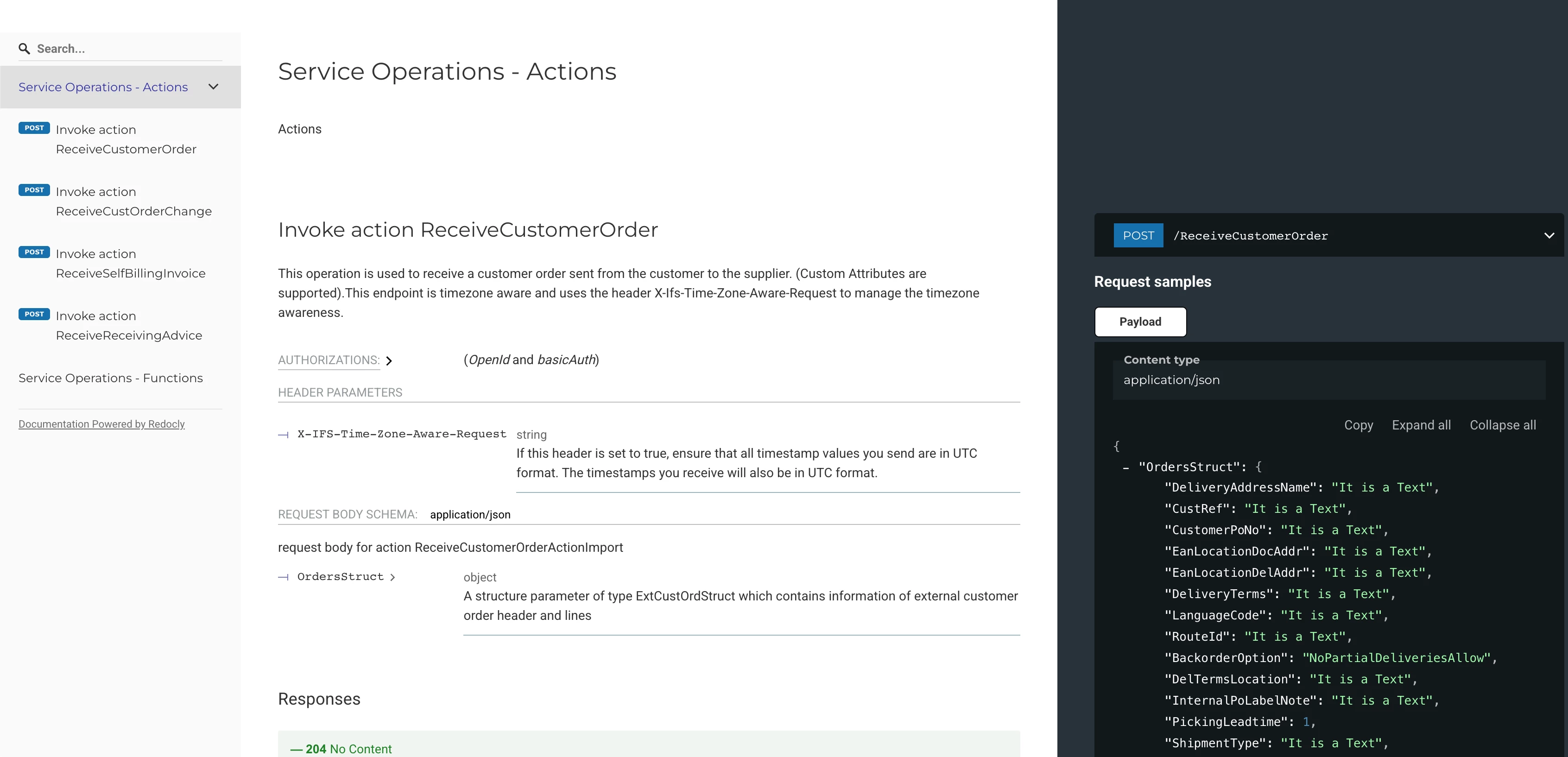
Task: Click blue POST label beside /ReceiveCustomerOrder
Action: coord(1138,236)
